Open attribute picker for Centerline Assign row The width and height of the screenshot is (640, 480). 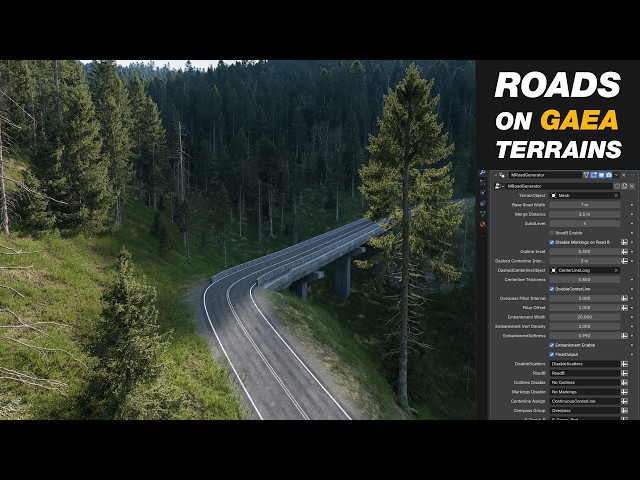[624, 401]
